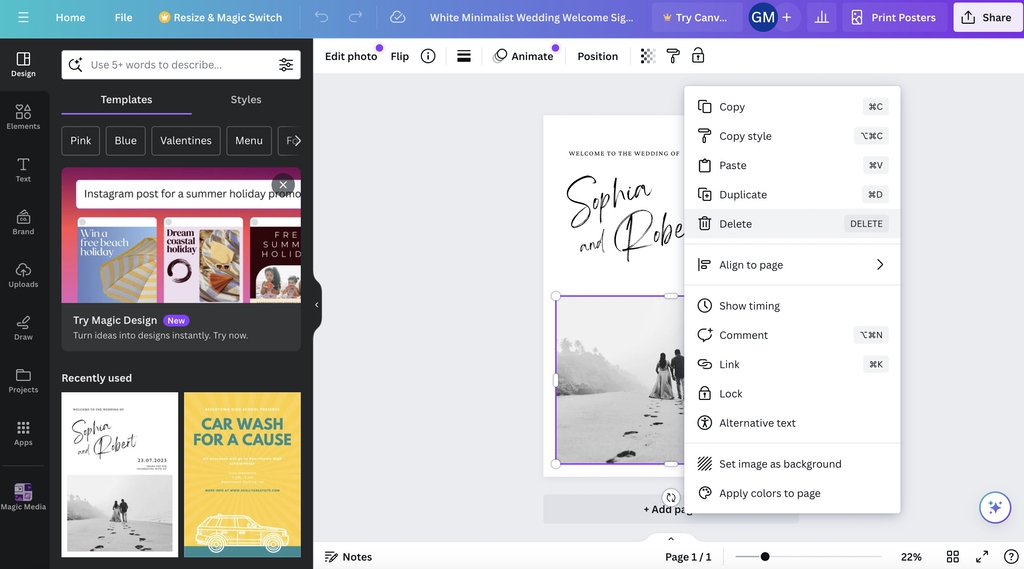Click the Flip button
Viewport: 1024px width, 569px height.
coord(400,56)
